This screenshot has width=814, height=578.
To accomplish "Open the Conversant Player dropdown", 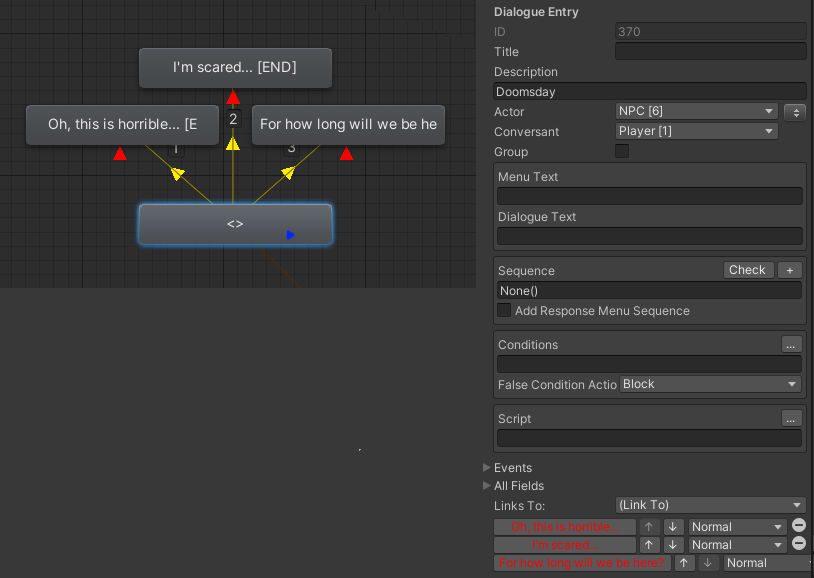I will point(696,131).
